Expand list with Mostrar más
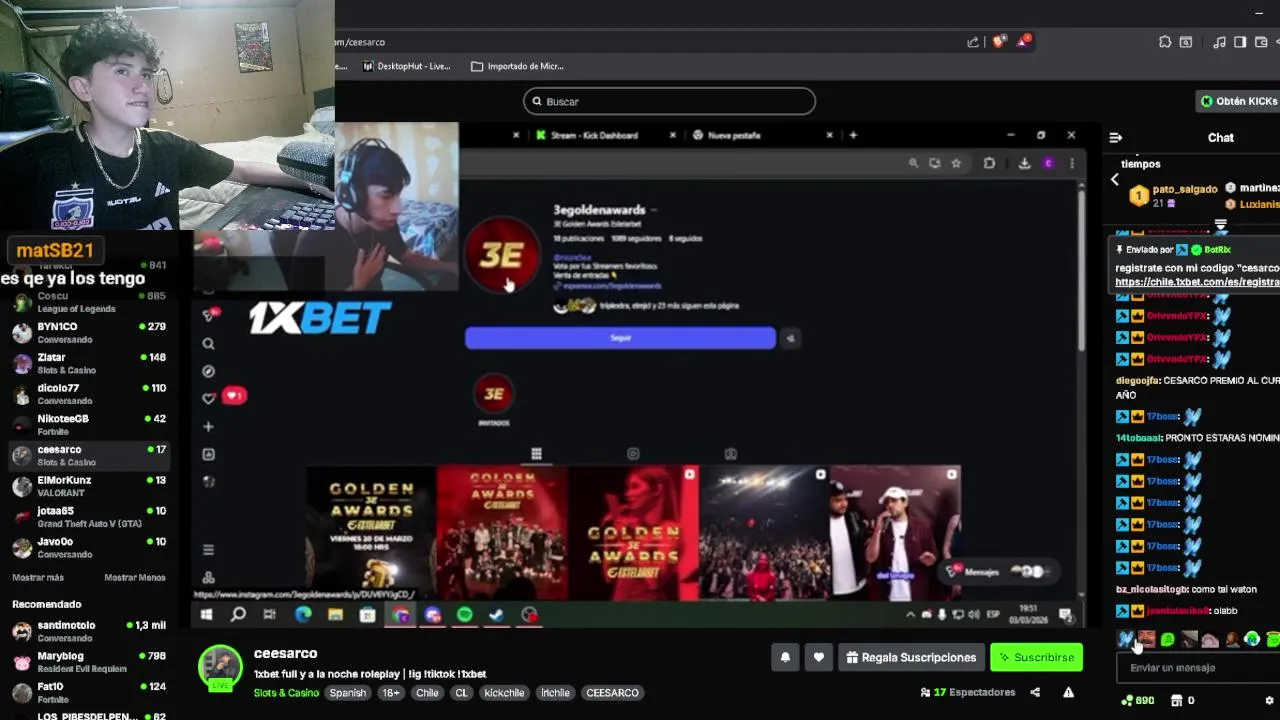Viewport: 1280px width, 720px height. 38,578
